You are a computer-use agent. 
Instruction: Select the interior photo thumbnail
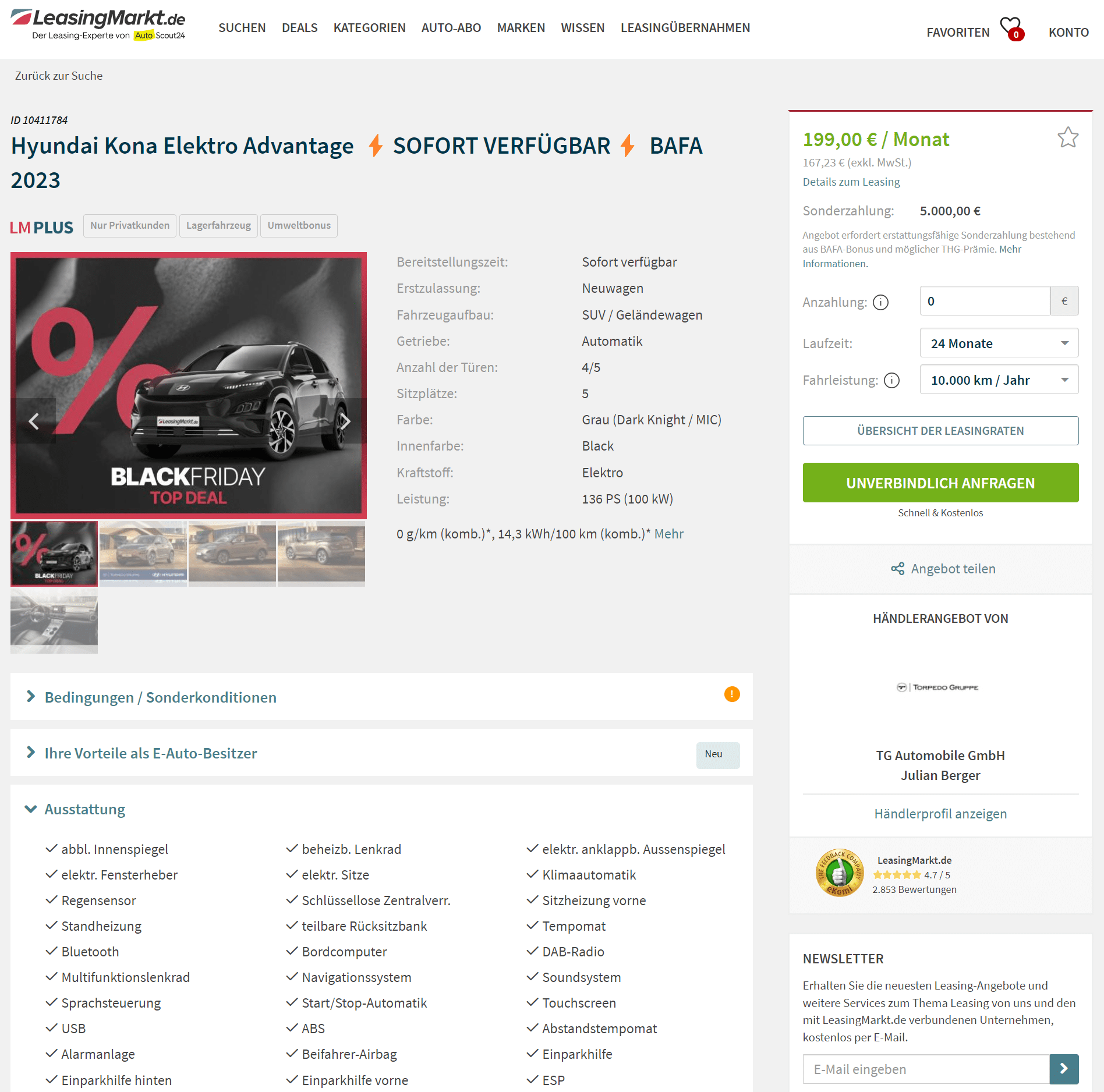tap(54, 621)
